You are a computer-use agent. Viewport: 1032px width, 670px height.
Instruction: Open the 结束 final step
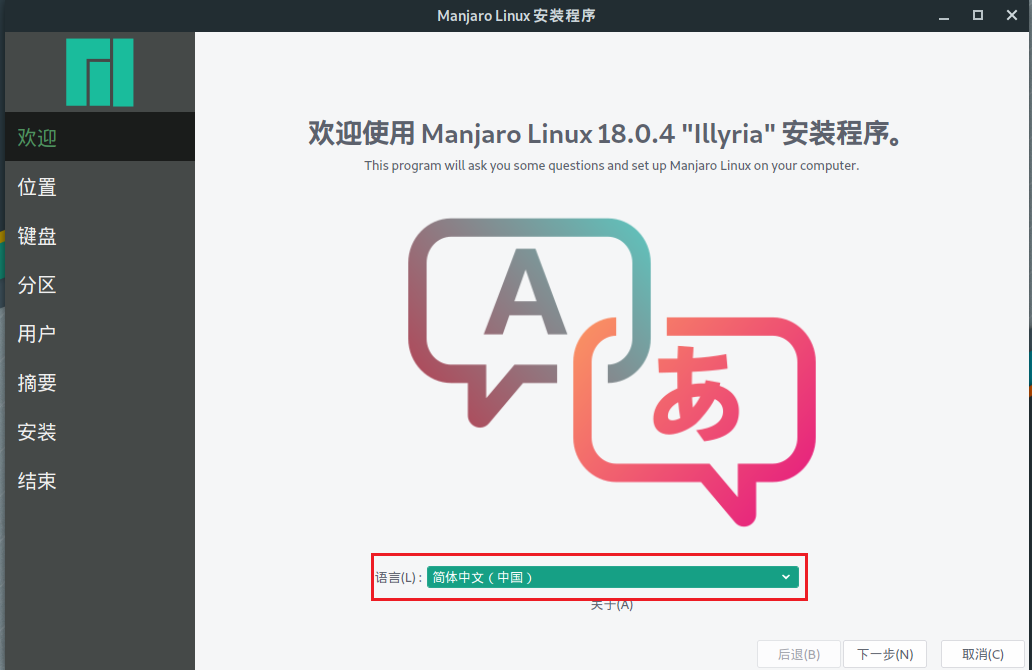(36, 481)
